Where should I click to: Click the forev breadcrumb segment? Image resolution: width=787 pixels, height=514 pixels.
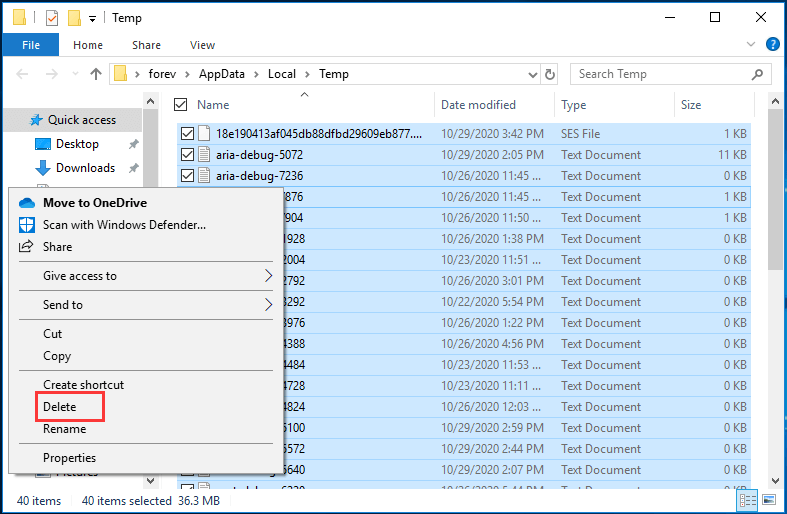click(x=162, y=74)
